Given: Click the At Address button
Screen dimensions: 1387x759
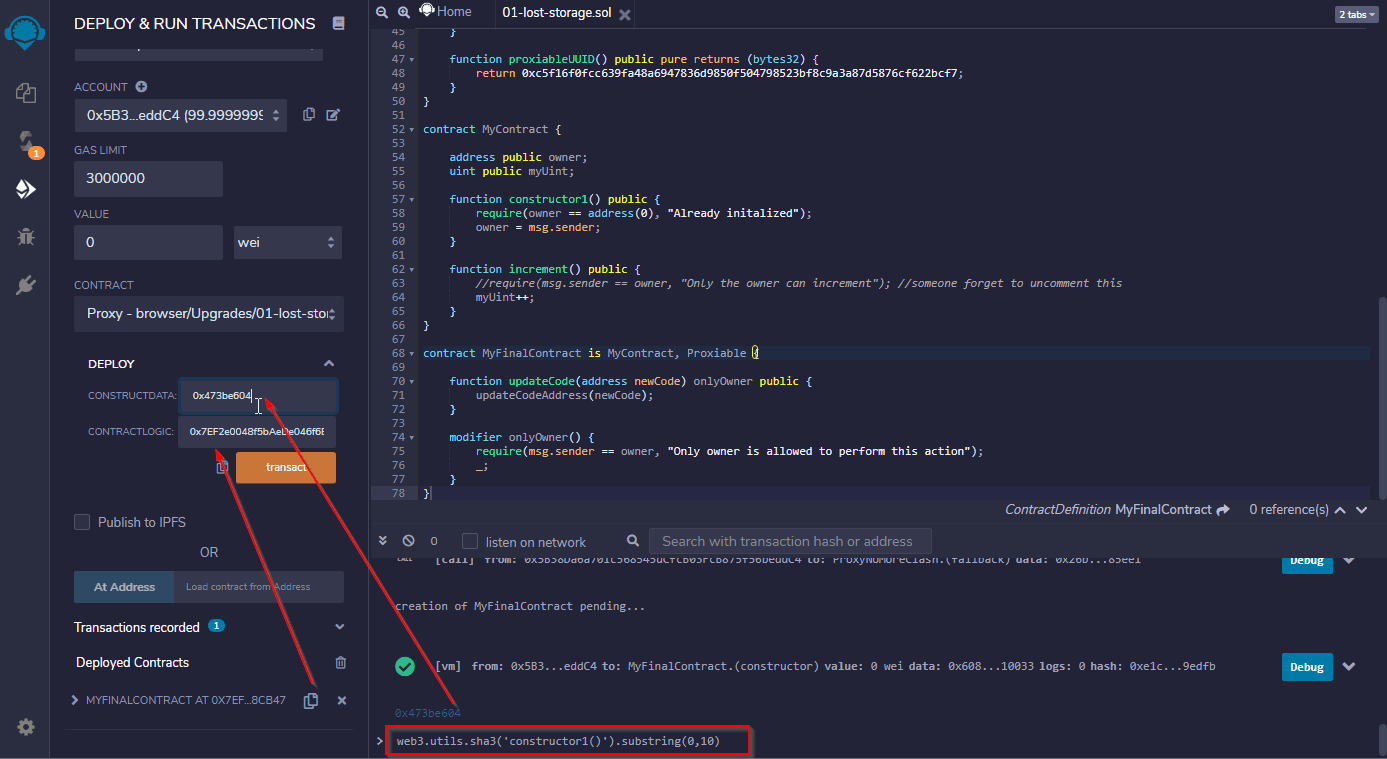Looking at the screenshot, I should [124, 587].
